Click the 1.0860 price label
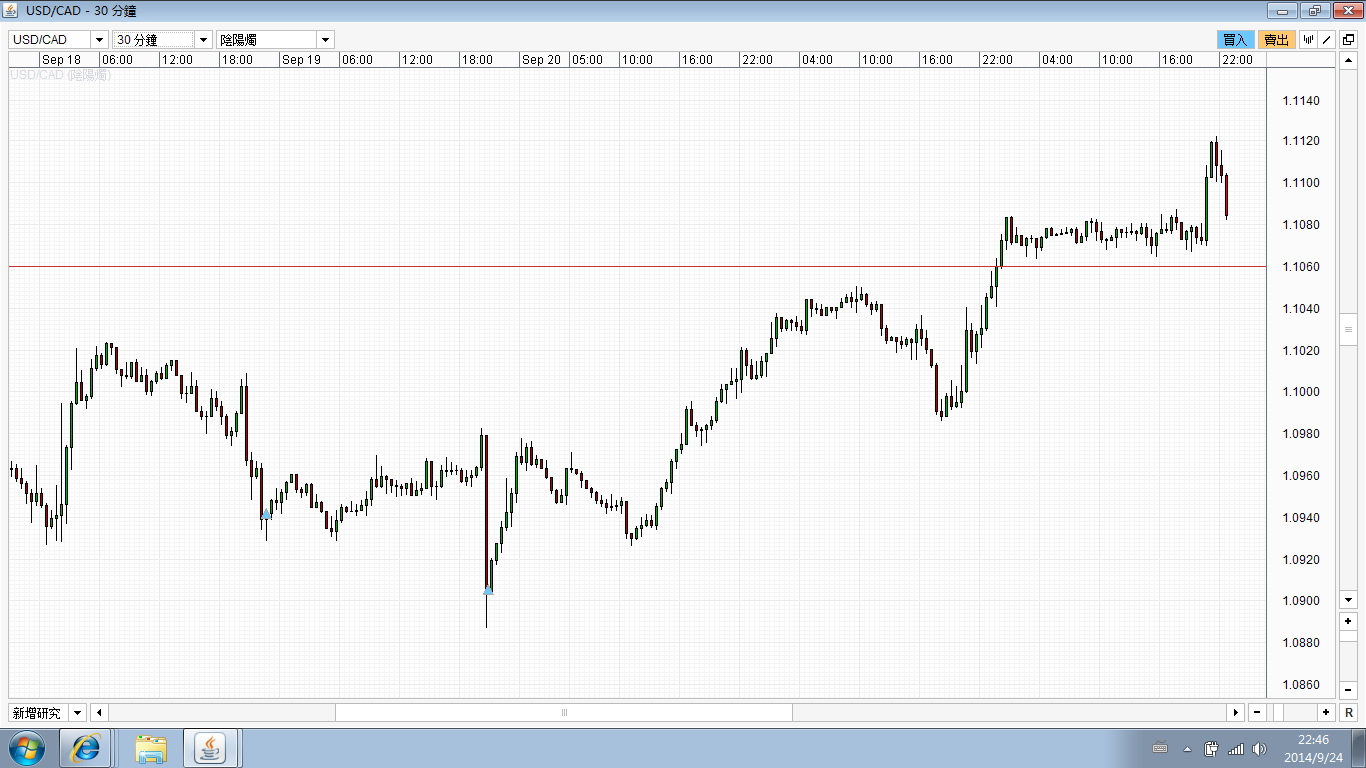The height and width of the screenshot is (768, 1366). pos(1301,685)
